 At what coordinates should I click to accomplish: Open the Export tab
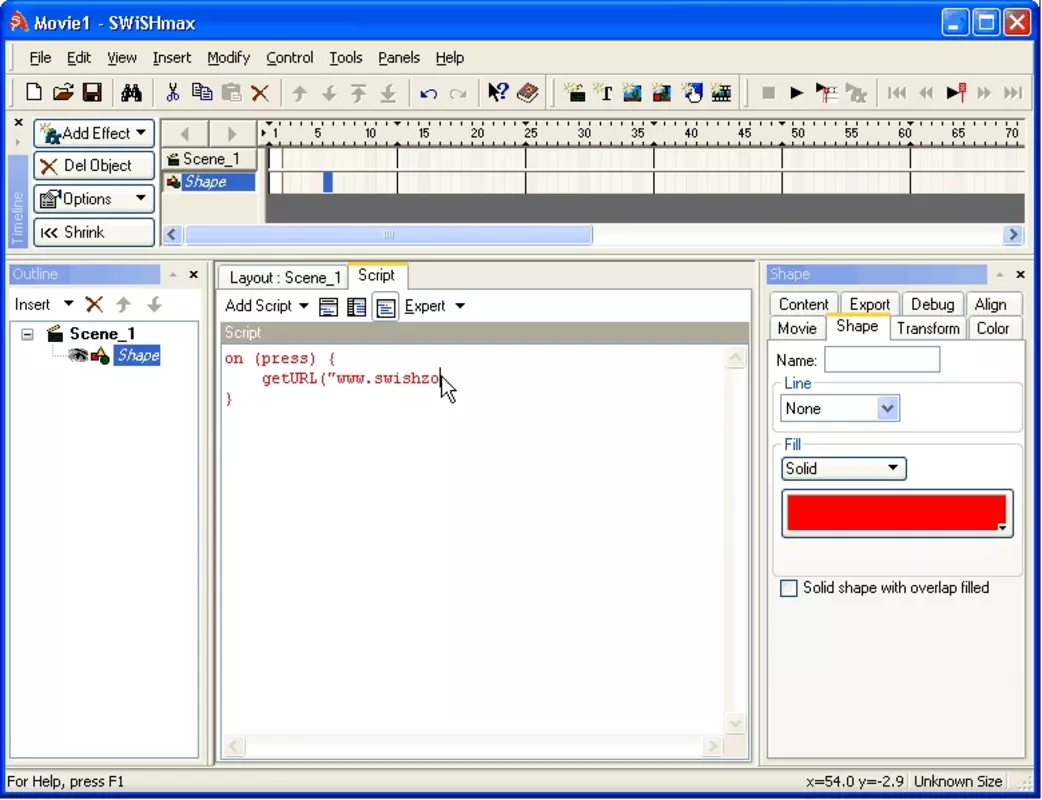(869, 304)
